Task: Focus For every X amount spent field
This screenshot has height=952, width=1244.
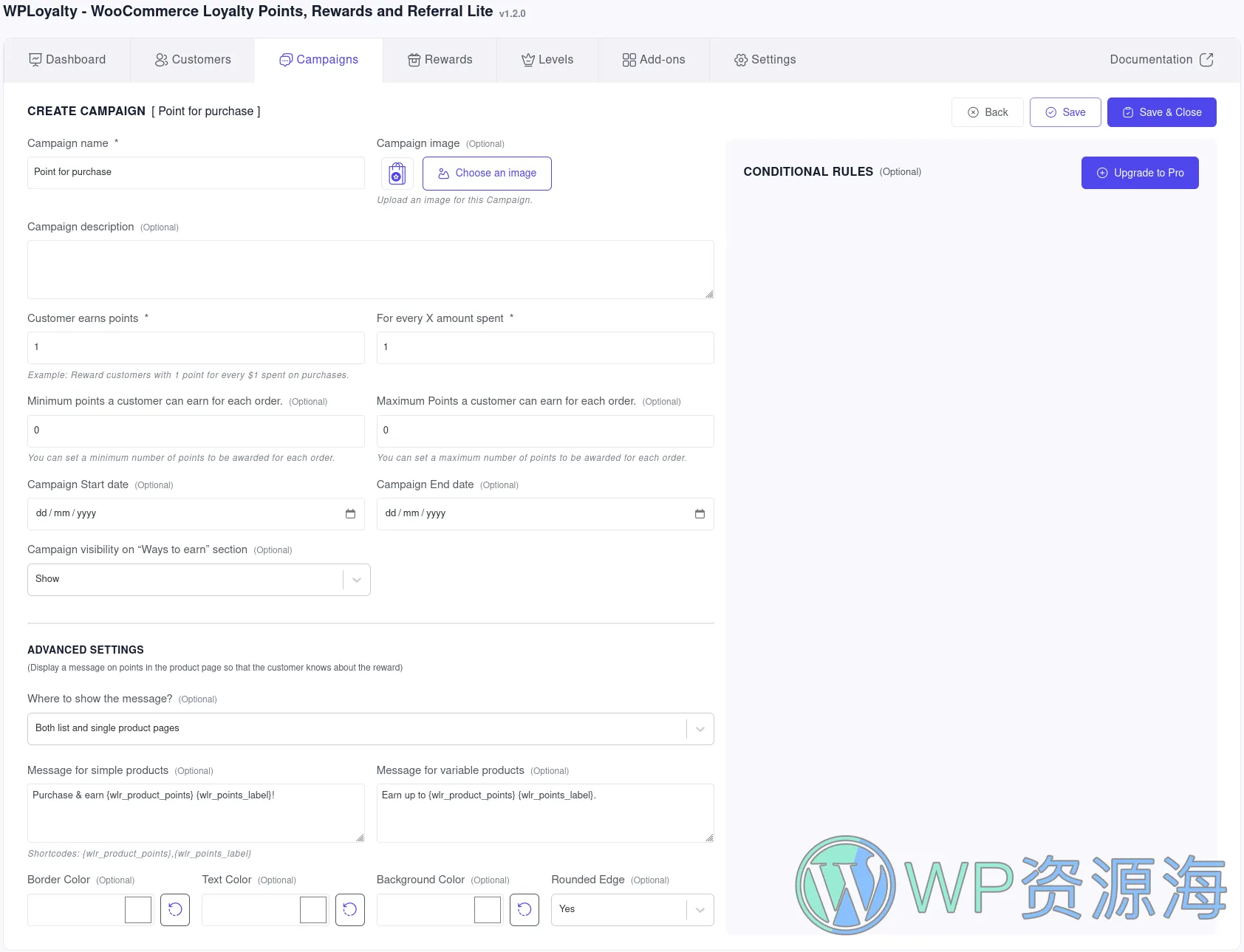Action: click(x=545, y=348)
